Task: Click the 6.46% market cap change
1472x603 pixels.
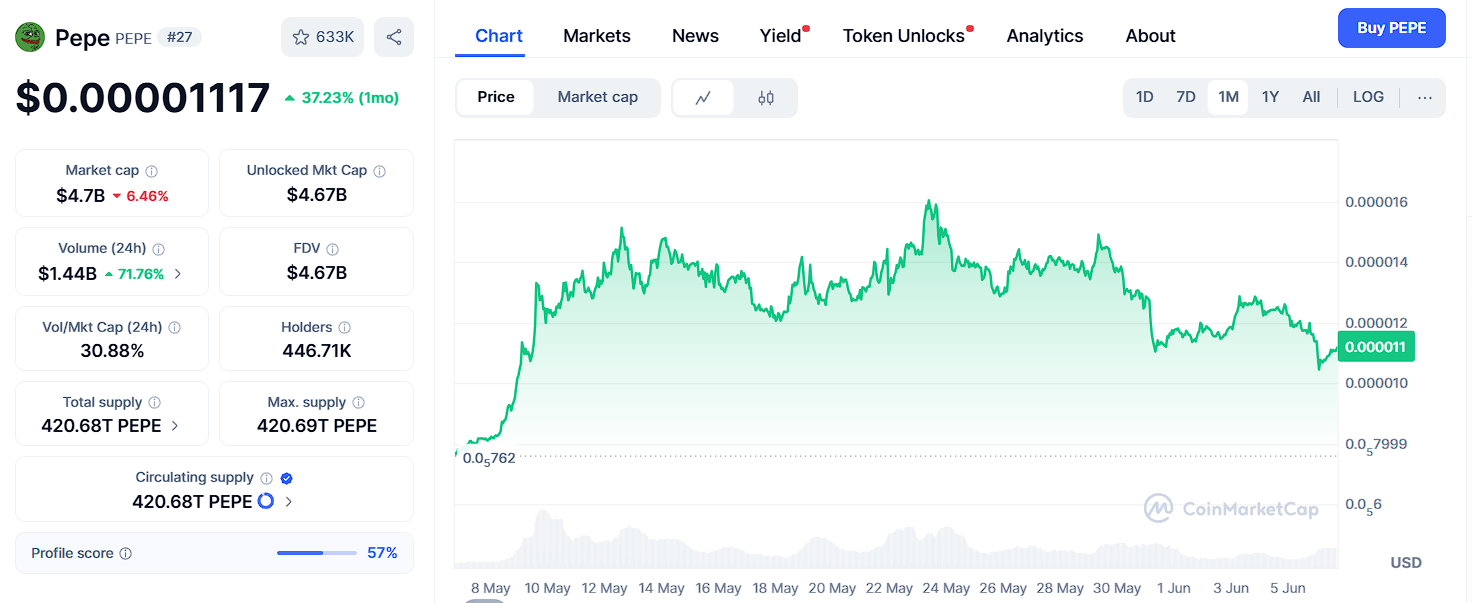Action: (140, 196)
